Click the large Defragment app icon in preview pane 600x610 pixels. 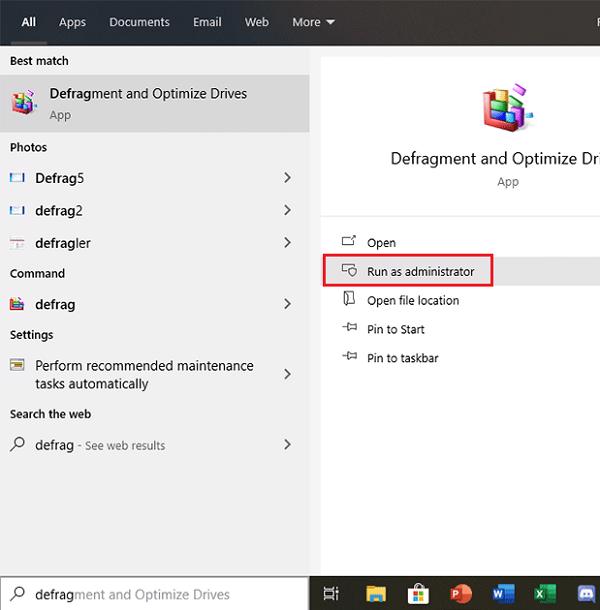pos(507,107)
